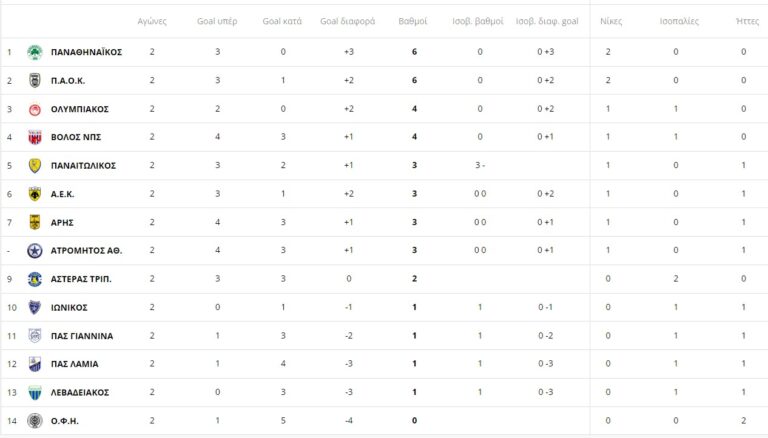Click the Ατρόμητος star crest icon

click(x=34, y=250)
